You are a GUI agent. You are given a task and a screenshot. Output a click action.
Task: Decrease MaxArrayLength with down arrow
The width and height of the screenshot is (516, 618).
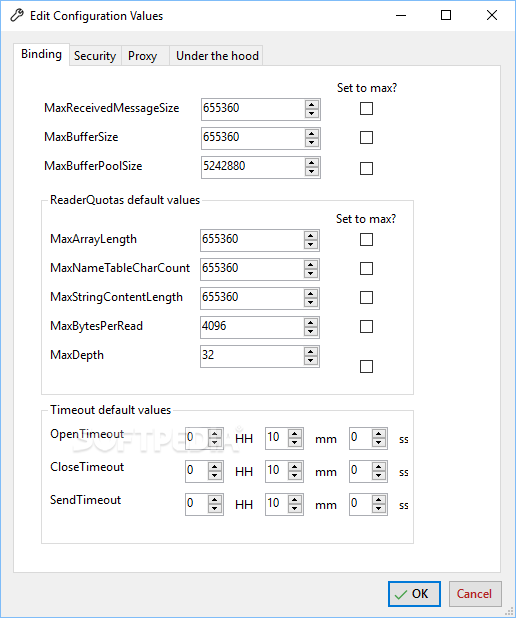311,244
